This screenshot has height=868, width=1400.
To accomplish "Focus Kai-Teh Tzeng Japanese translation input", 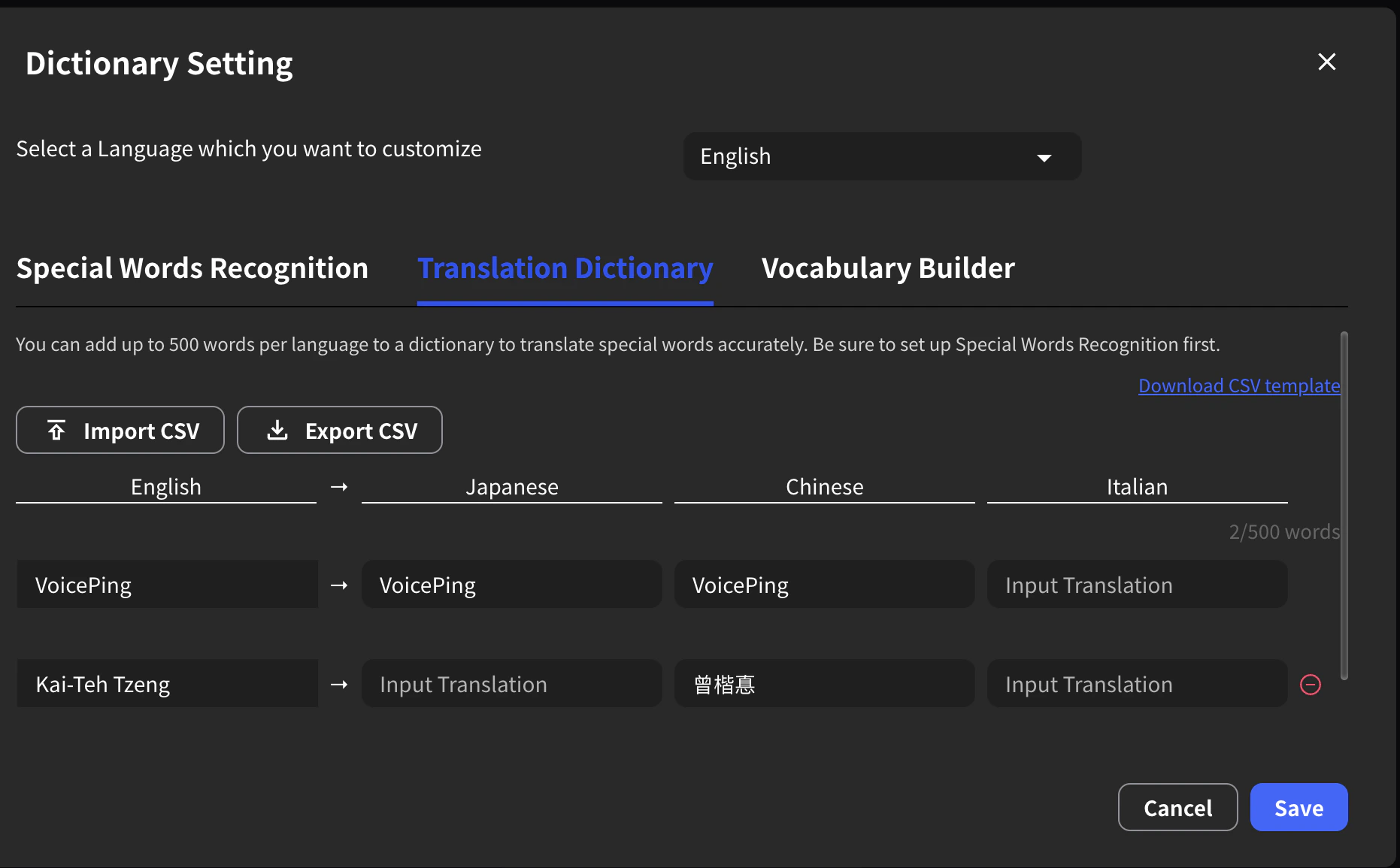I will (x=512, y=684).
